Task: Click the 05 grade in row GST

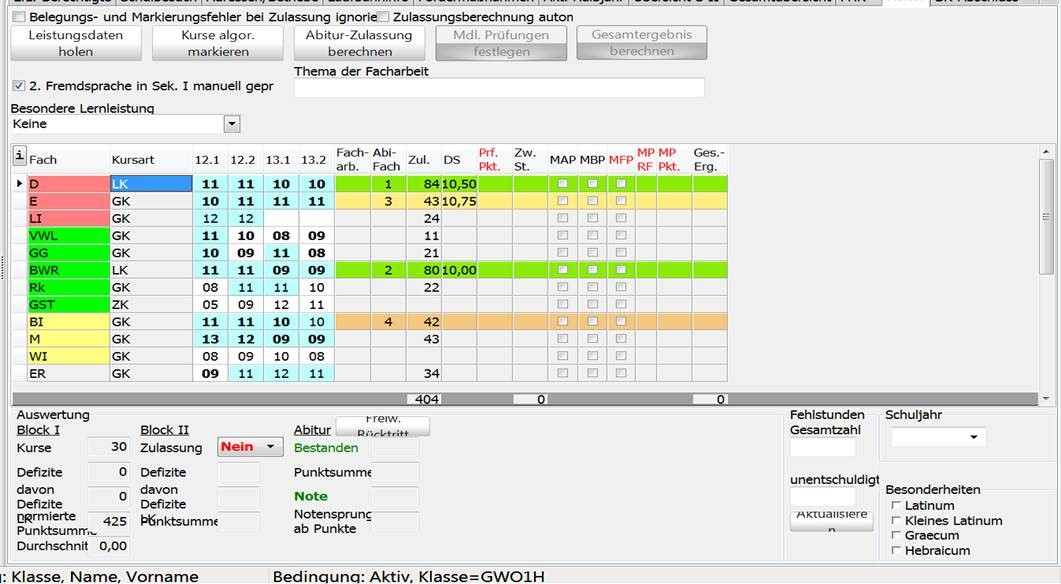Action: click(210, 305)
